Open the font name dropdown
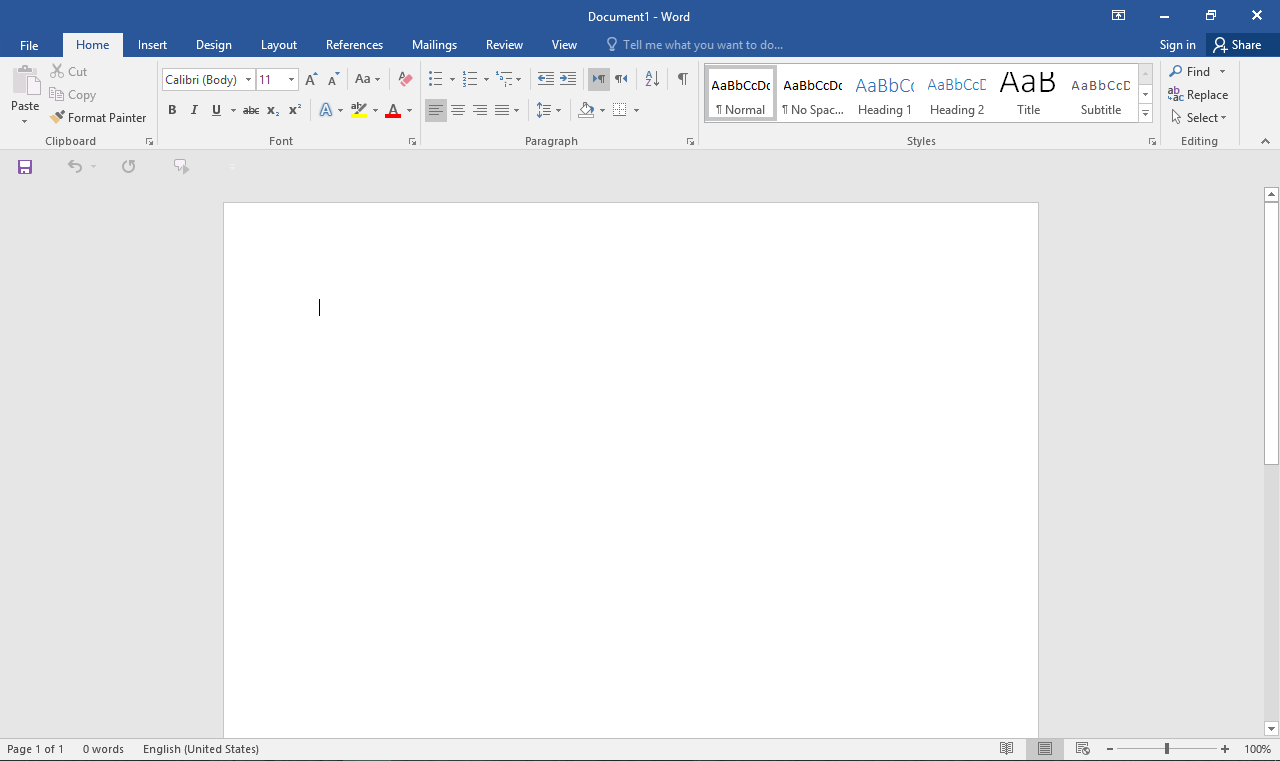1280x761 pixels. tap(249, 80)
